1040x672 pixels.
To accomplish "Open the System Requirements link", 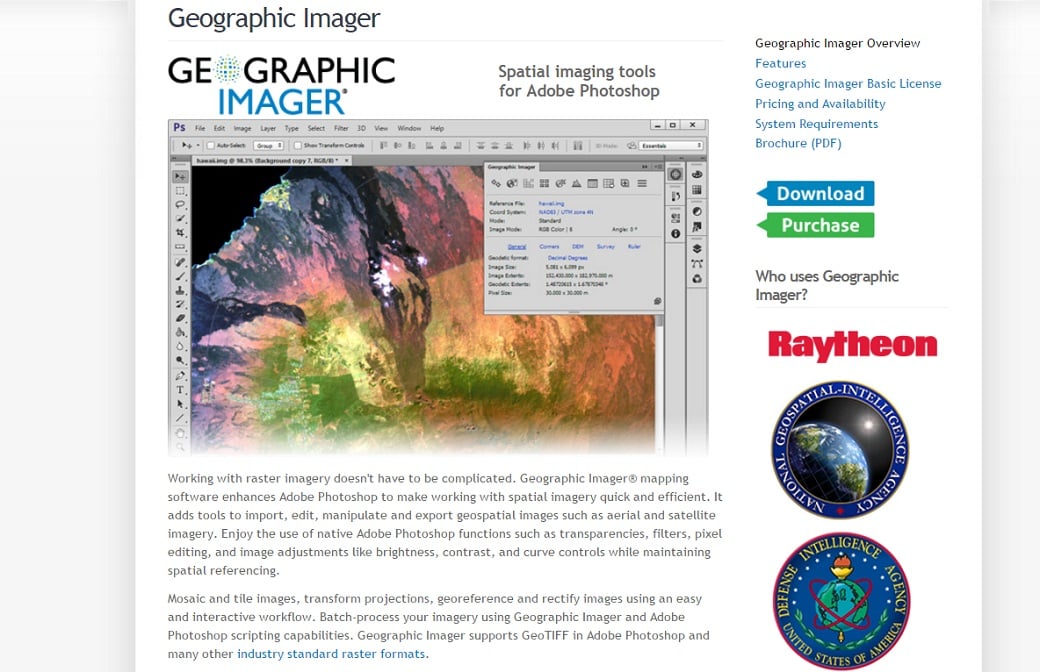I will (x=816, y=124).
